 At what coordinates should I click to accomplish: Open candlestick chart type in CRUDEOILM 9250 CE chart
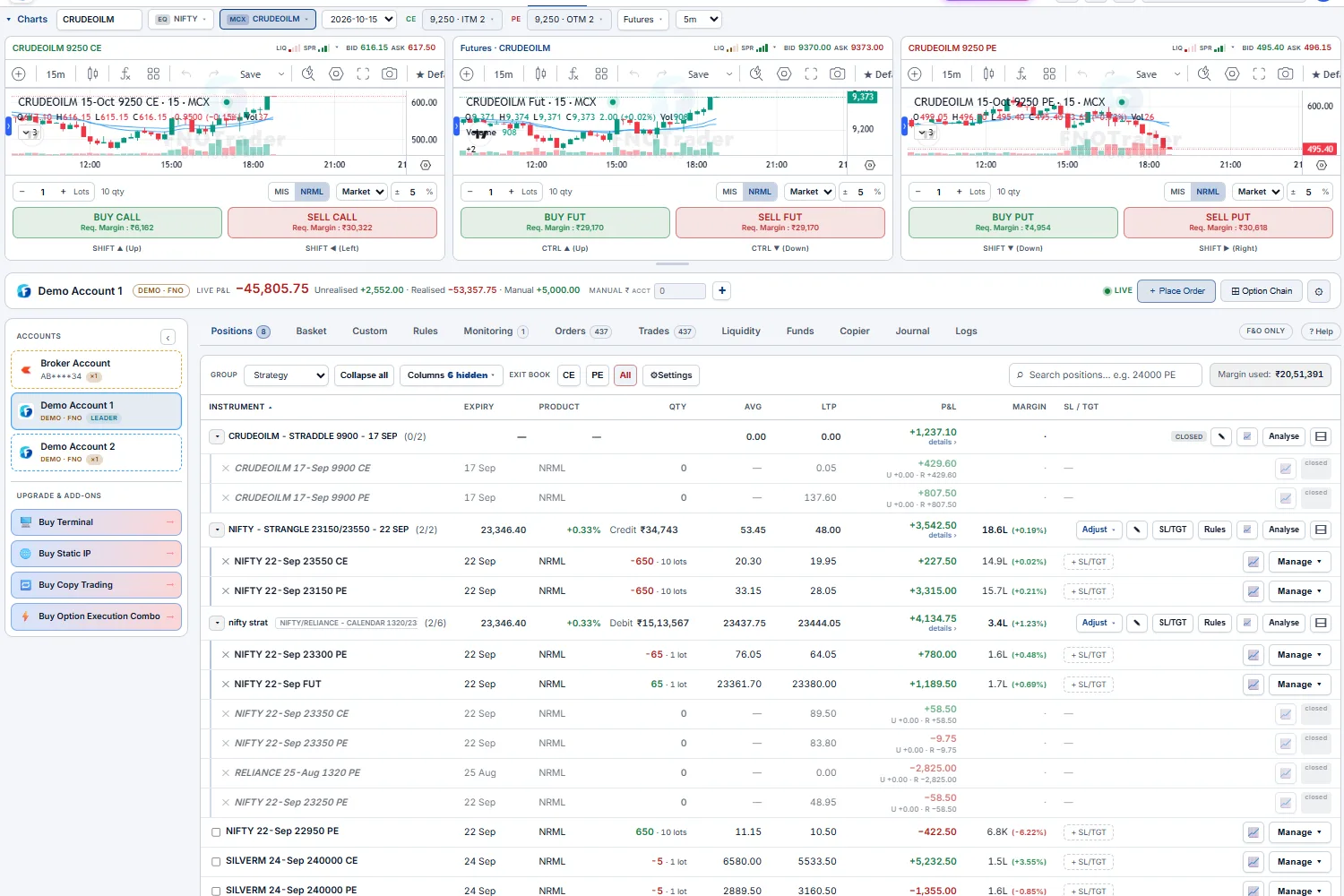click(x=92, y=74)
